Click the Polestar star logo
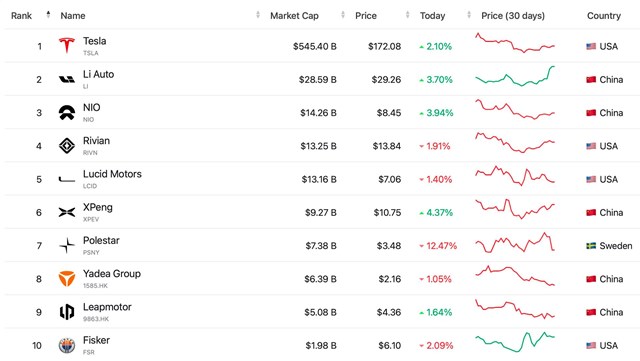Screen dimensions: 640x361 pos(67,245)
